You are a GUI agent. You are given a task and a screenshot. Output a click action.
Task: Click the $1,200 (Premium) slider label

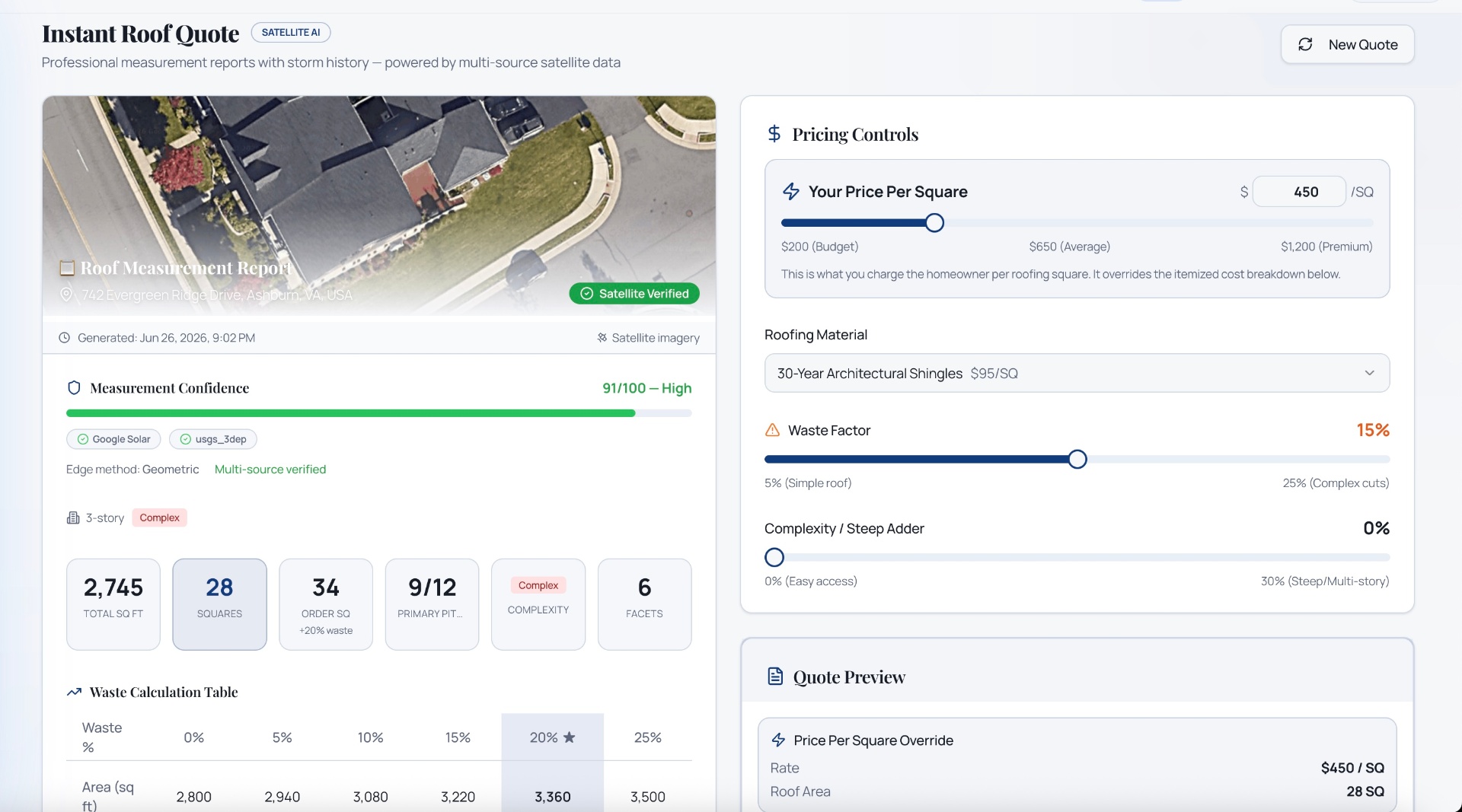[x=1326, y=246]
